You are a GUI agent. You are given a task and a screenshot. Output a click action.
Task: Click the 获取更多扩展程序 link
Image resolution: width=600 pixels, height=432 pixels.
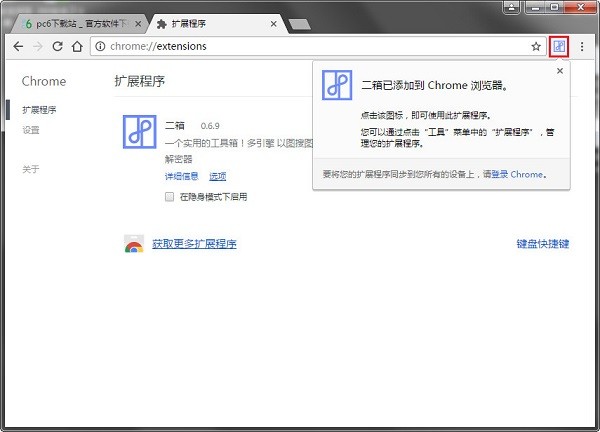coord(194,244)
